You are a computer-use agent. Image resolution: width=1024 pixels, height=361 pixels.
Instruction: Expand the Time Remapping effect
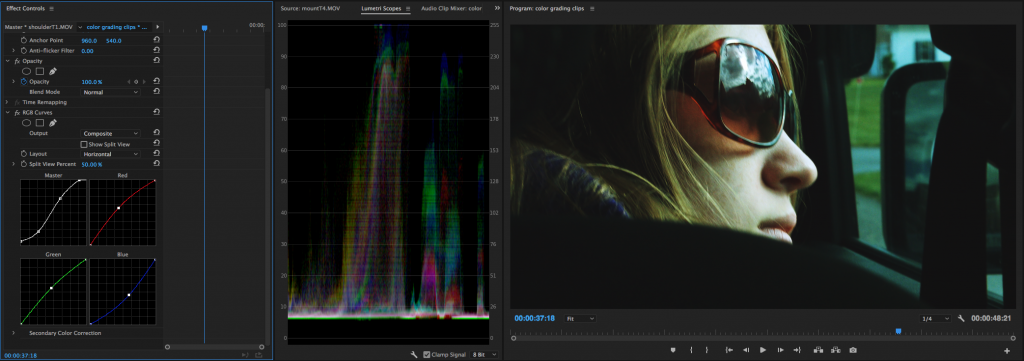7,102
